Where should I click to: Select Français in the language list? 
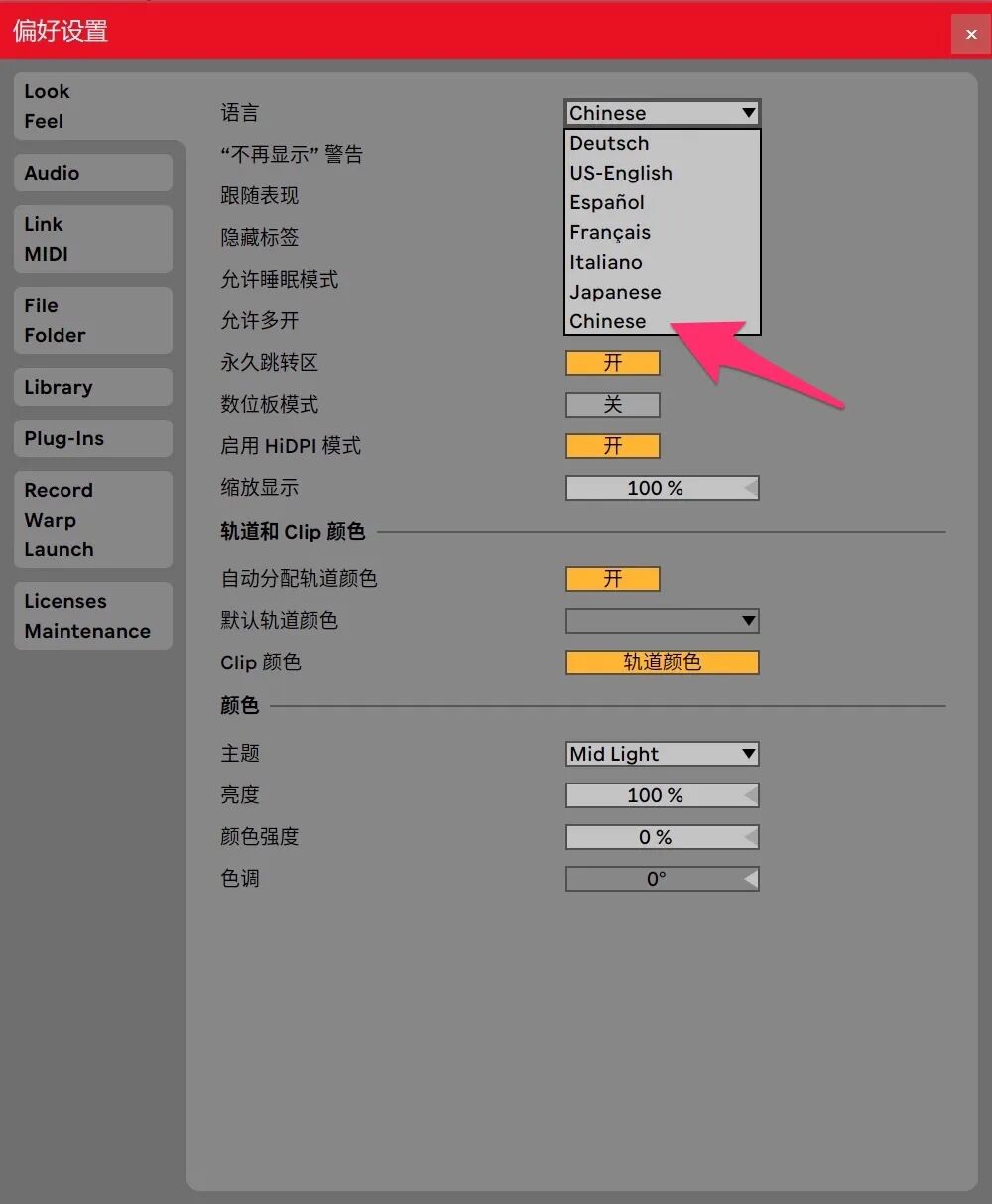coord(663,232)
